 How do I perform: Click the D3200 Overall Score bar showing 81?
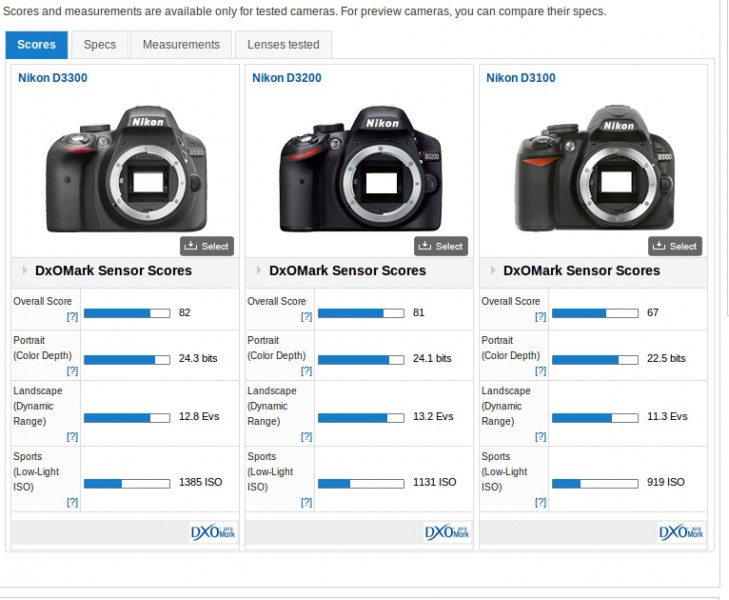tap(361, 313)
